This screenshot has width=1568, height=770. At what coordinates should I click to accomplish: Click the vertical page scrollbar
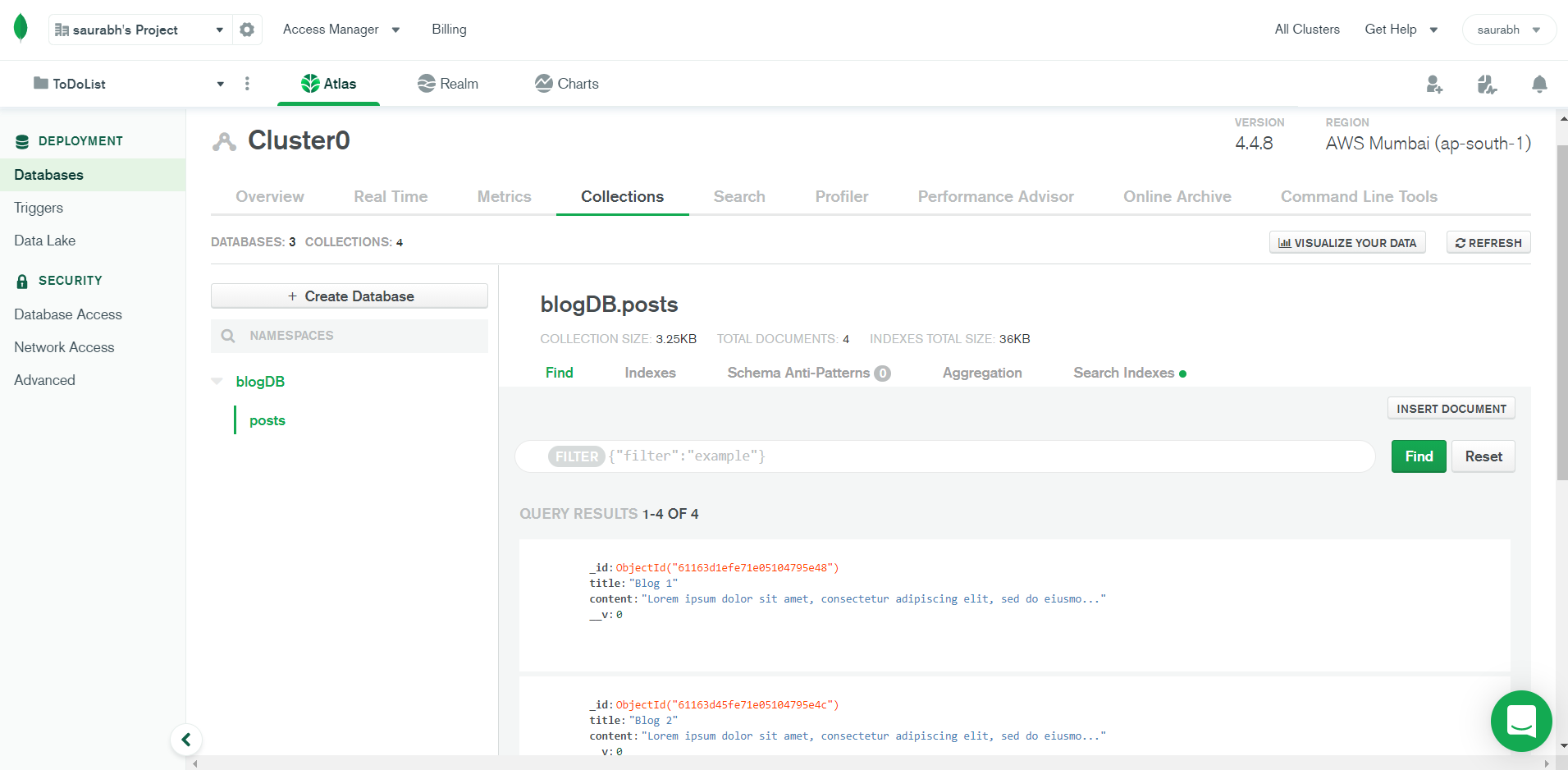pyautogui.click(x=1562, y=312)
